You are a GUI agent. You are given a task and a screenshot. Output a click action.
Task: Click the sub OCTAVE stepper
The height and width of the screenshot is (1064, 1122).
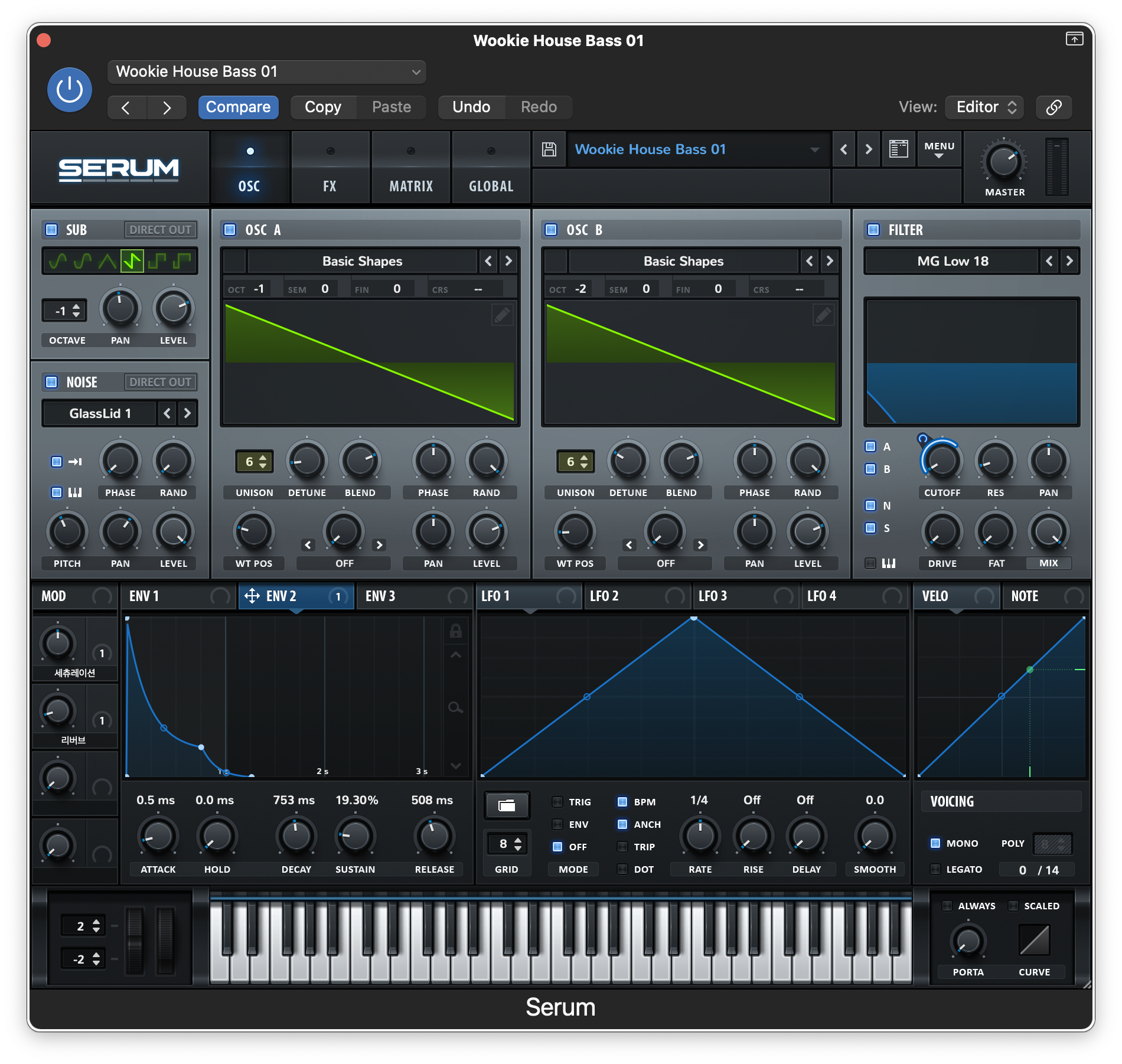[64, 311]
